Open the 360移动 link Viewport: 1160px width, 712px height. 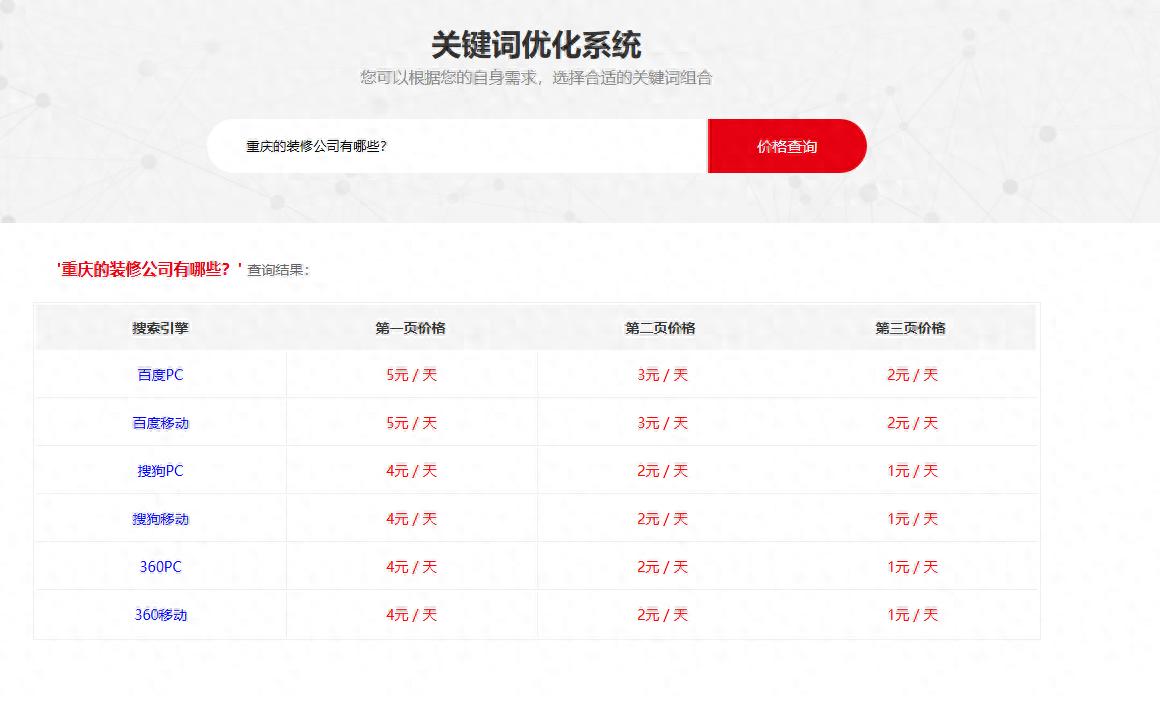click(160, 614)
